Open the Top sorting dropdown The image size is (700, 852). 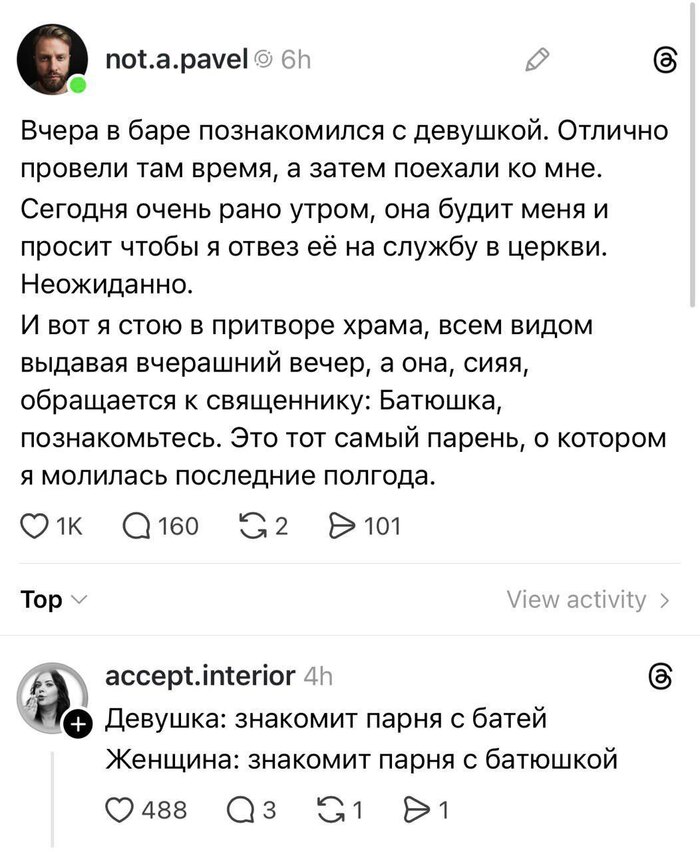tap(45, 599)
